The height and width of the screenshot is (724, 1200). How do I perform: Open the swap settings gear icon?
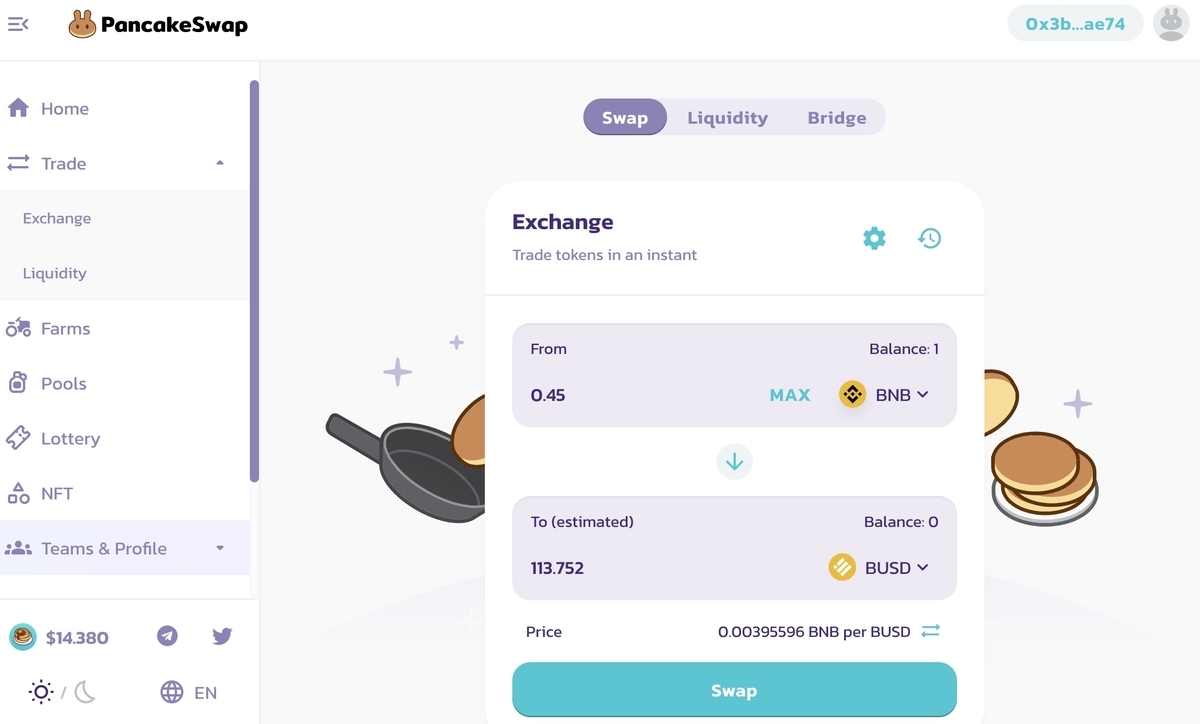click(x=874, y=238)
